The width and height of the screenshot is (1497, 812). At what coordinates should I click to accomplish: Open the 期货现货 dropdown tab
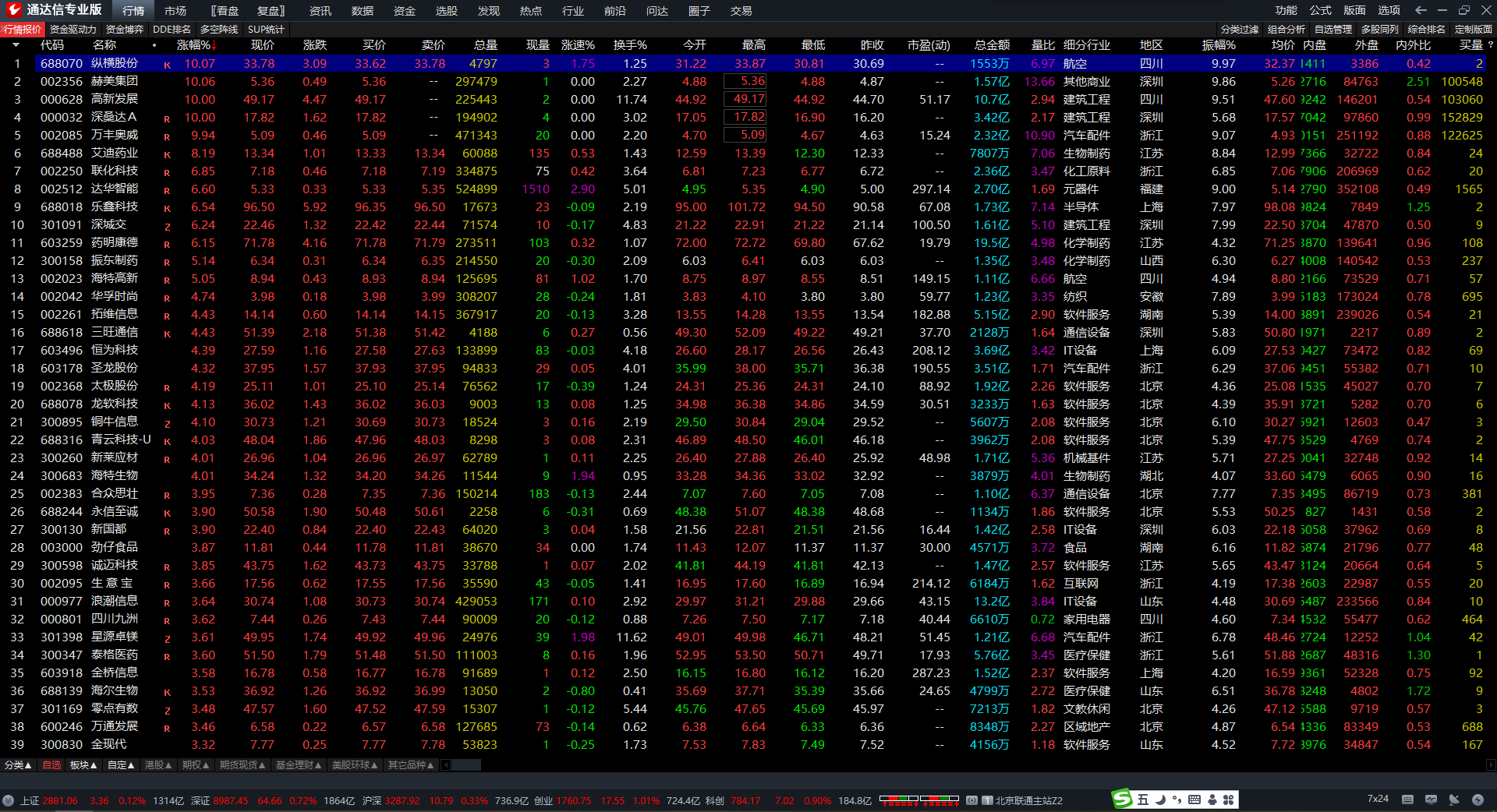click(242, 765)
